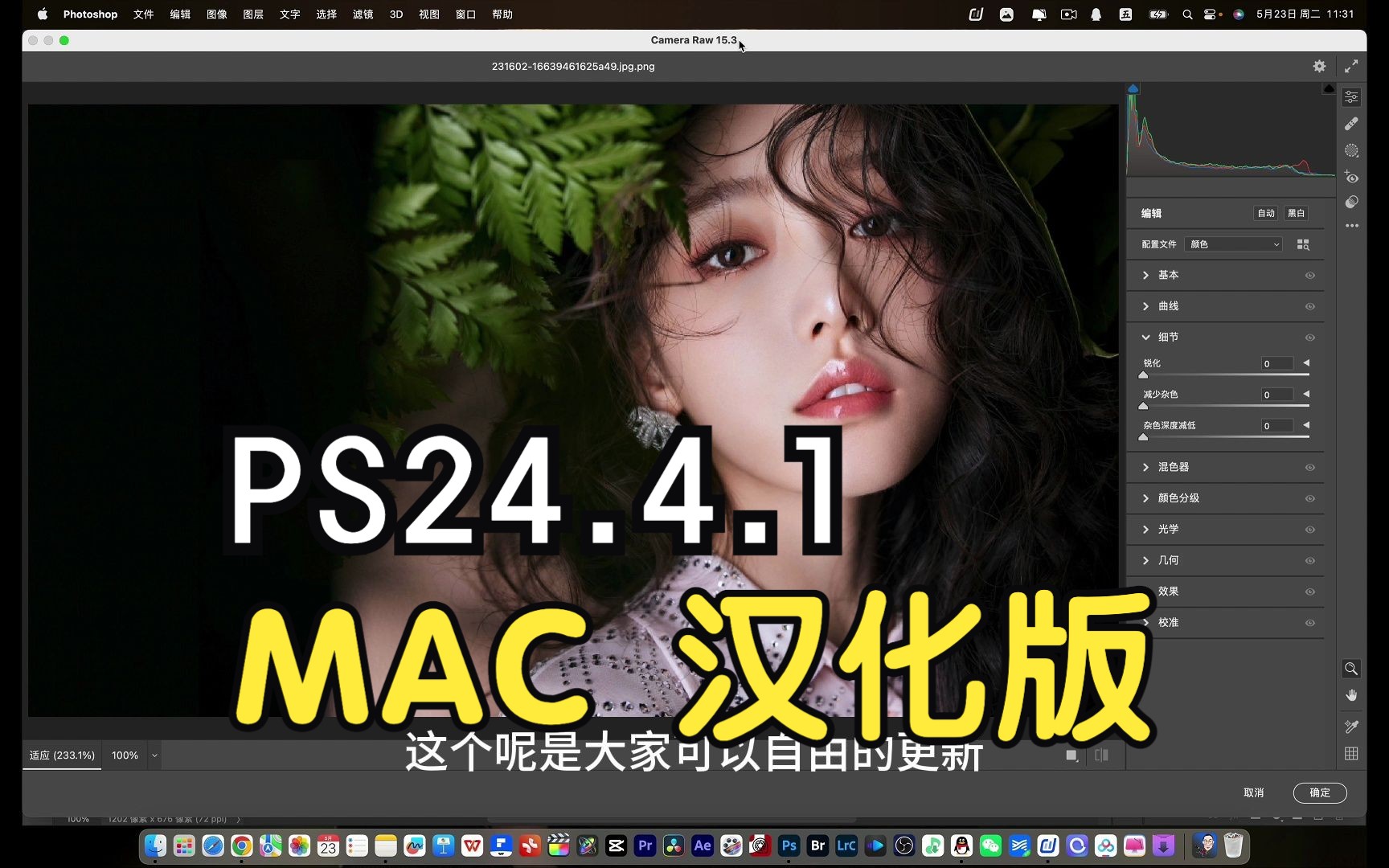Toggle visibility of 混色器 panel edits

1309,468
